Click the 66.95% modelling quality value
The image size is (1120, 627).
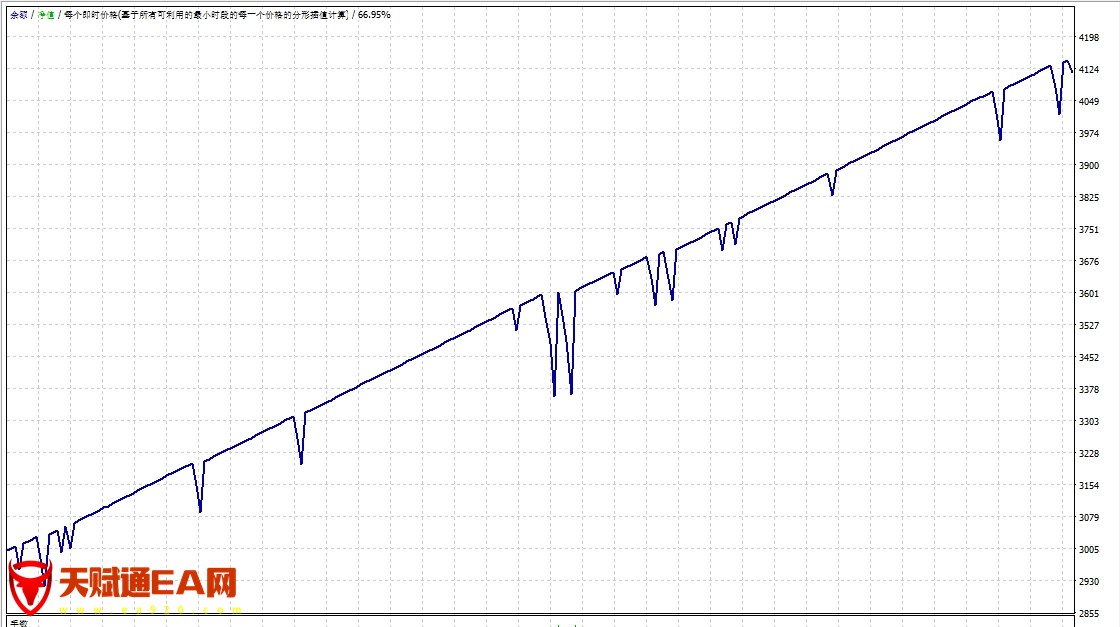373,15
